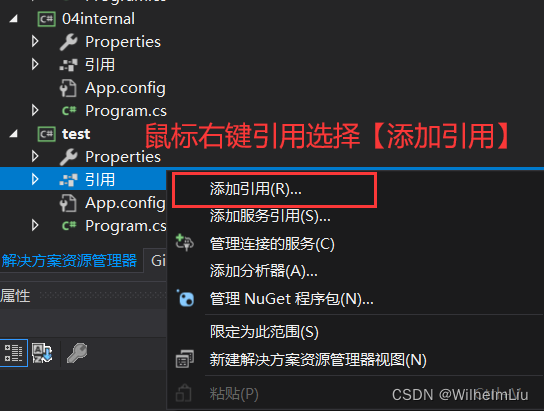Collapse the test project node
This screenshot has width=544, height=411.
14,134
